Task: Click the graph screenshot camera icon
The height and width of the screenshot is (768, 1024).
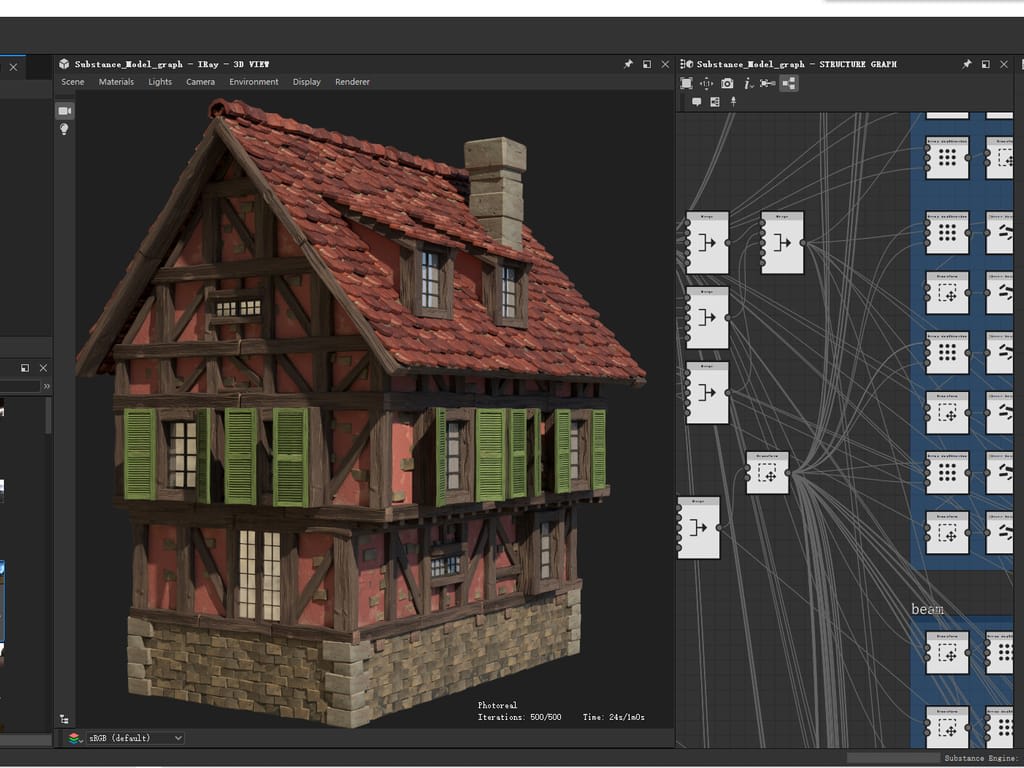Action: [727, 83]
